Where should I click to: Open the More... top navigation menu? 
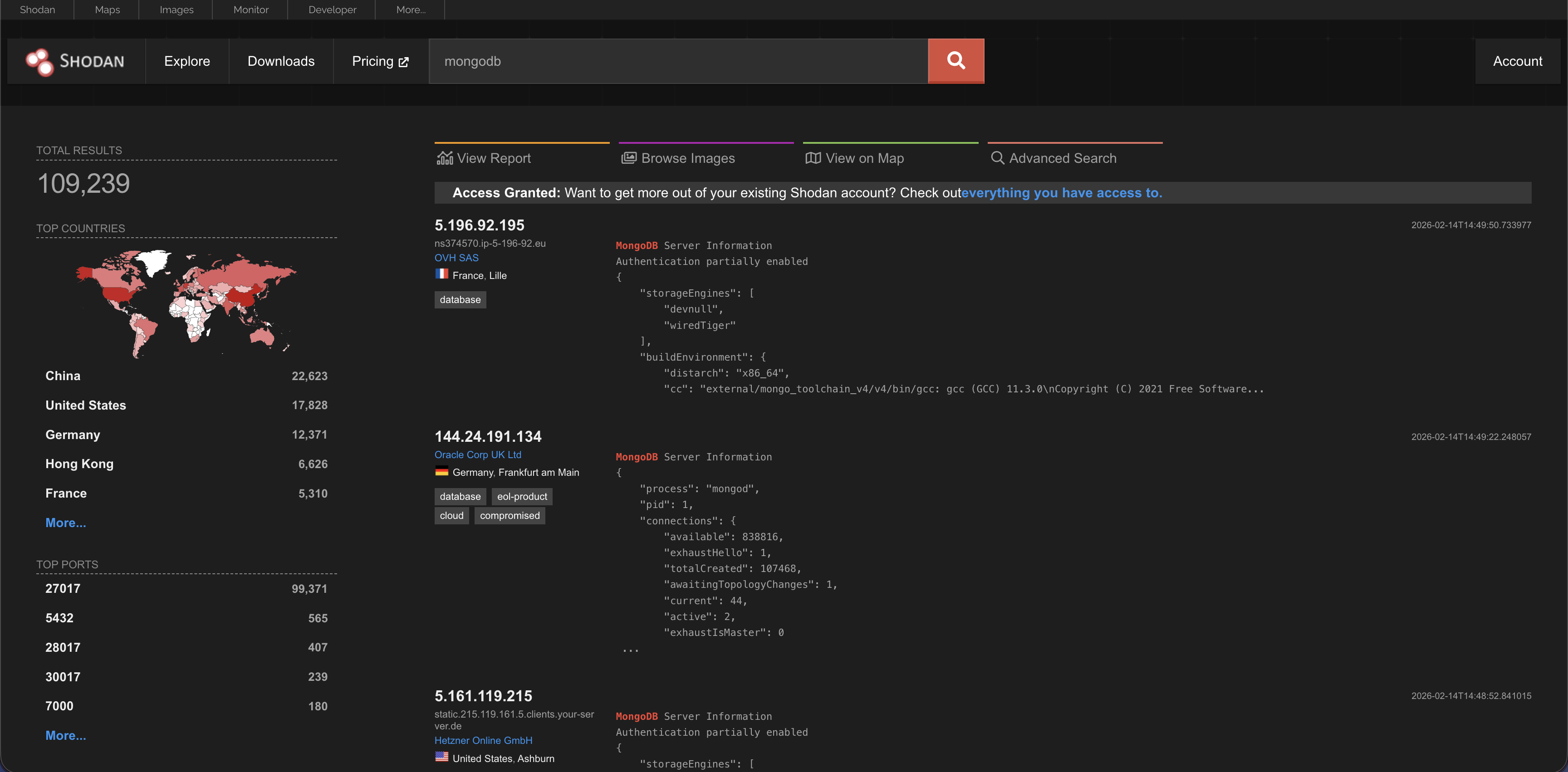coord(411,10)
